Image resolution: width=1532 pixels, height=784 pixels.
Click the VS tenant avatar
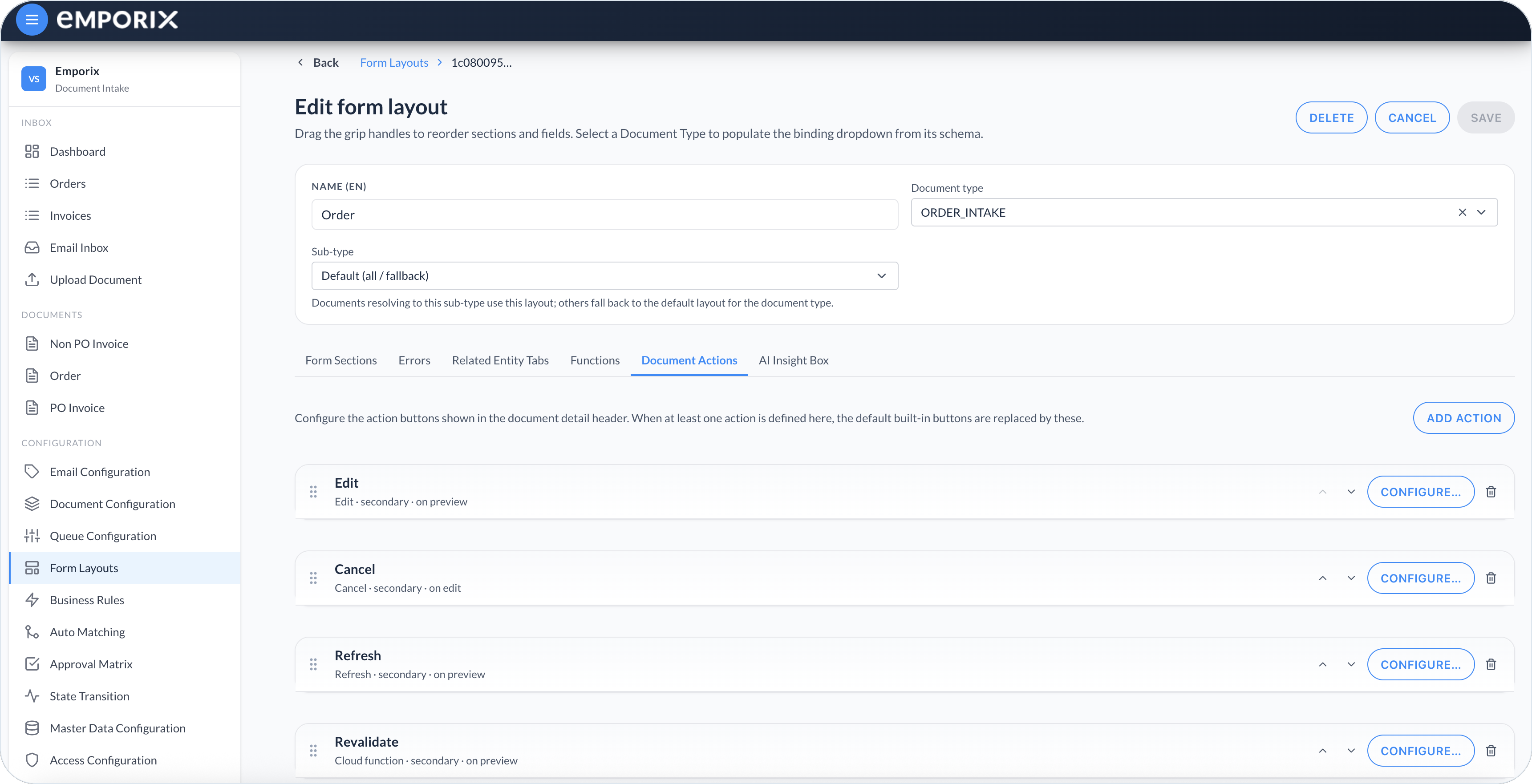pyautogui.click(x=34, y=78)
